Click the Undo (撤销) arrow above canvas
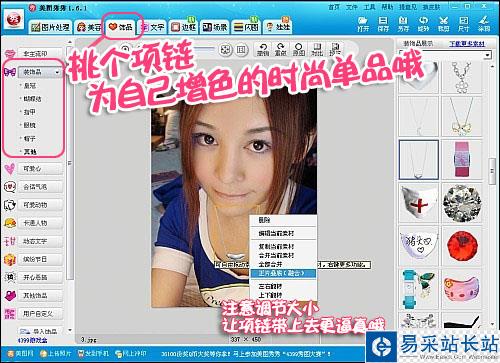500x363 pixels. (263, 47)
